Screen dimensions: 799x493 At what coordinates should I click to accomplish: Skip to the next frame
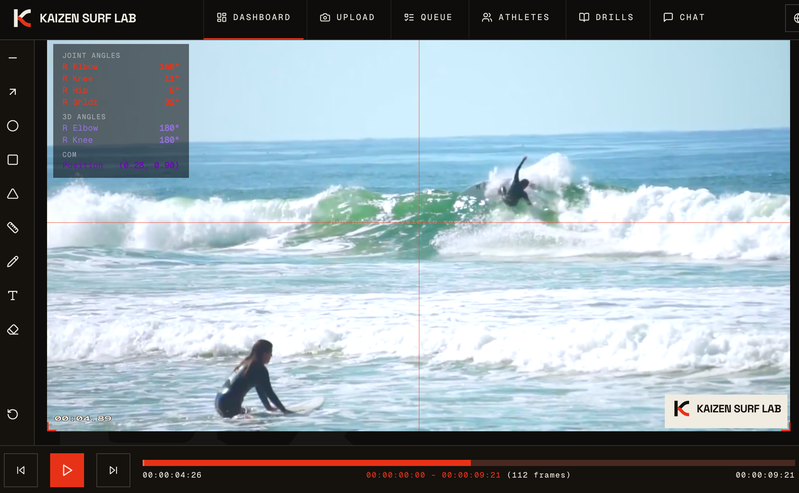coord(113,470)
